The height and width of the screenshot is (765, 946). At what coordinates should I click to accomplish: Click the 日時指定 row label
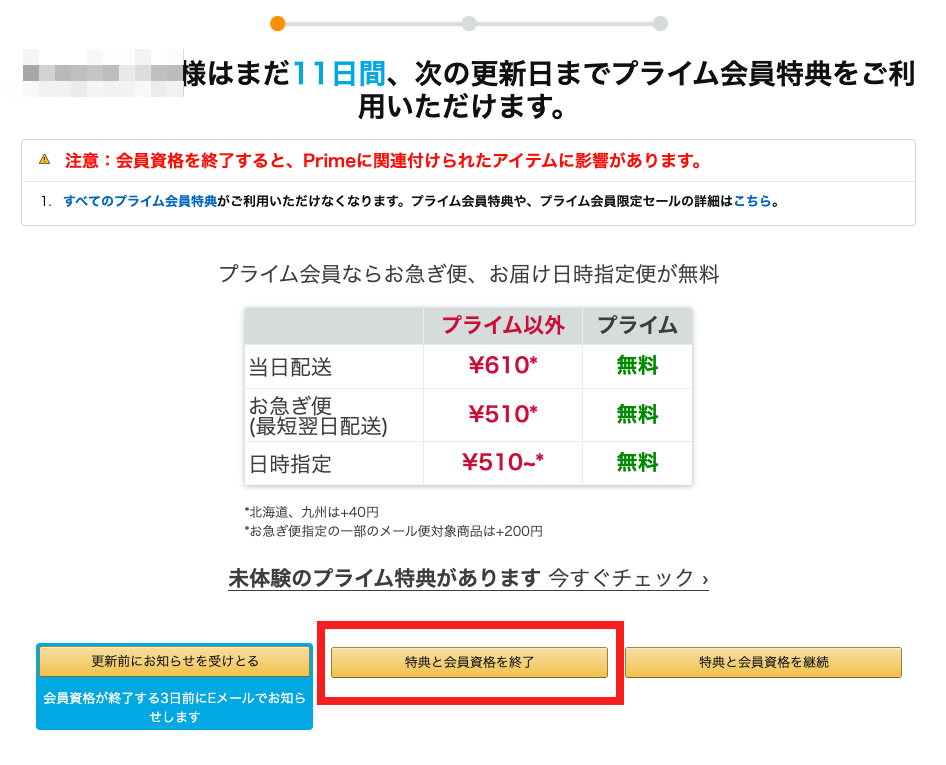pos(290,464)
